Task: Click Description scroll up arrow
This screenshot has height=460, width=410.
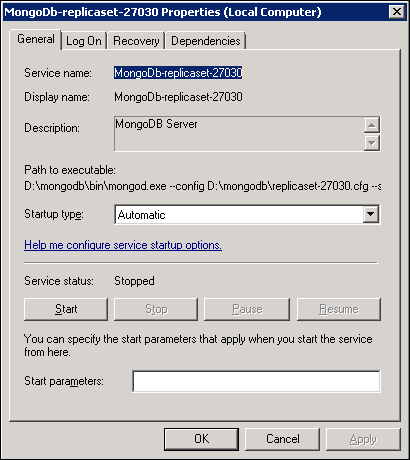Action: pyautogui.click(x=372, y=125)
